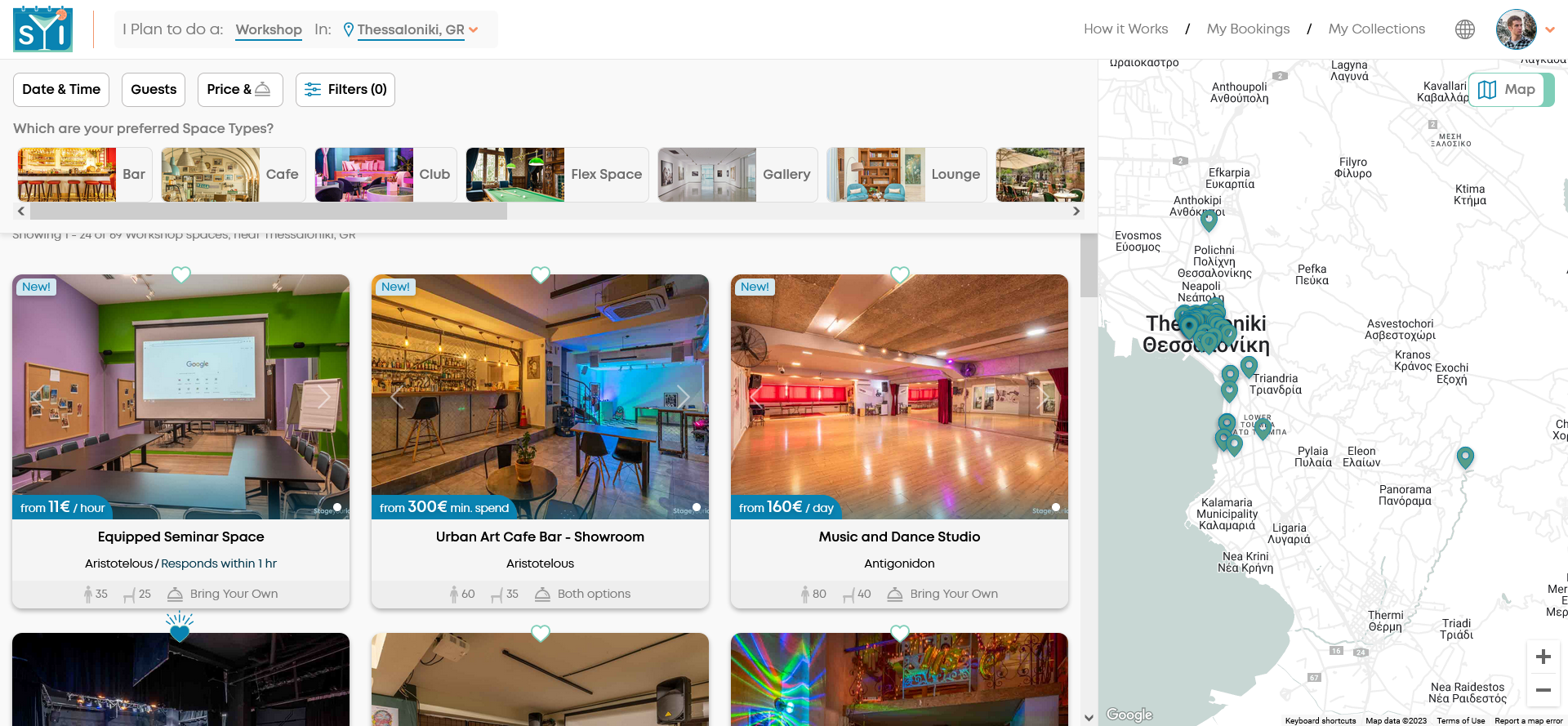Click the map zoom in plus icon
1568x726 pixels.
click(x=1543, y=657)
